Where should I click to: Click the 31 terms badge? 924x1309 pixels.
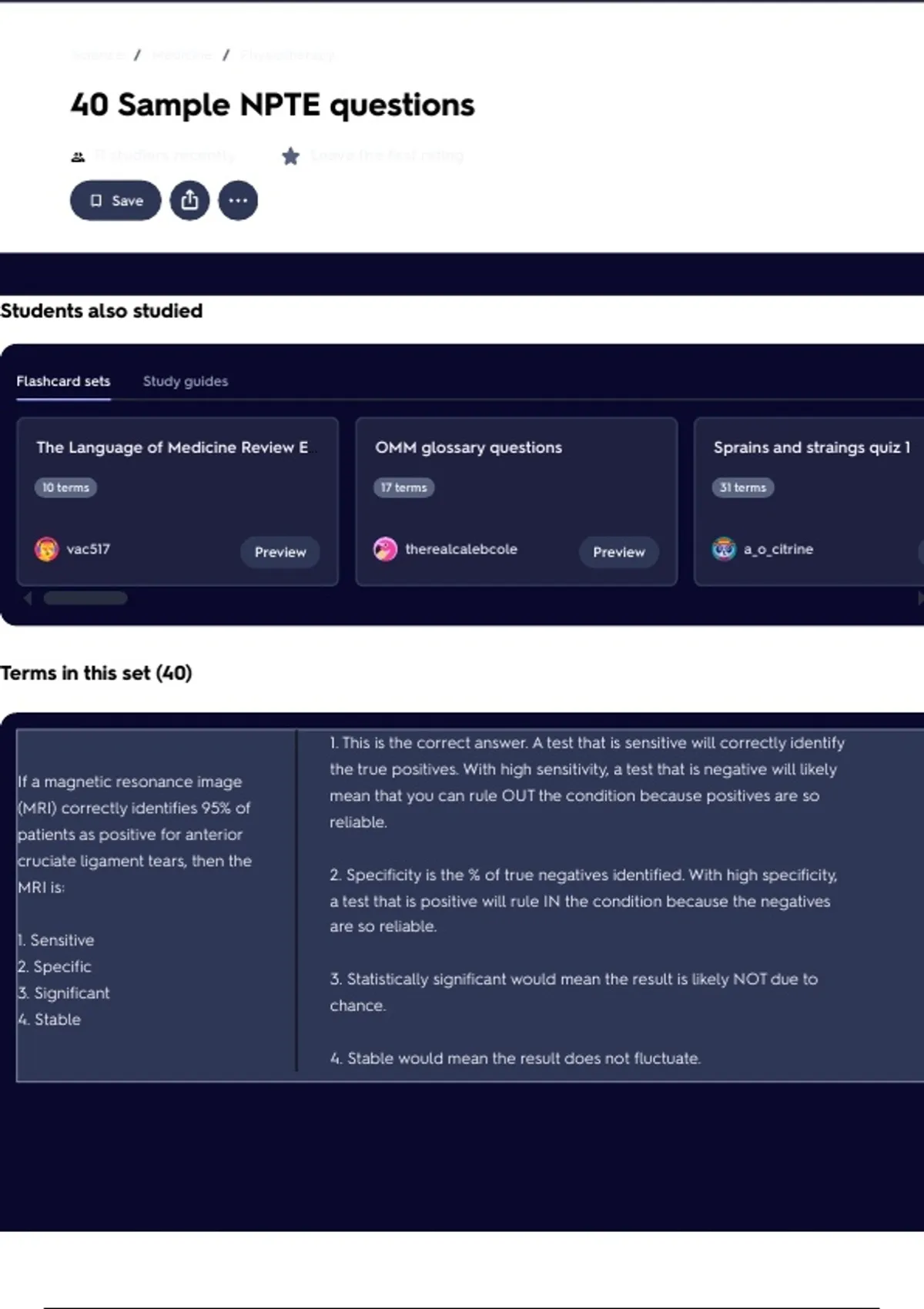pyautogui.click(x=743, y=487)
